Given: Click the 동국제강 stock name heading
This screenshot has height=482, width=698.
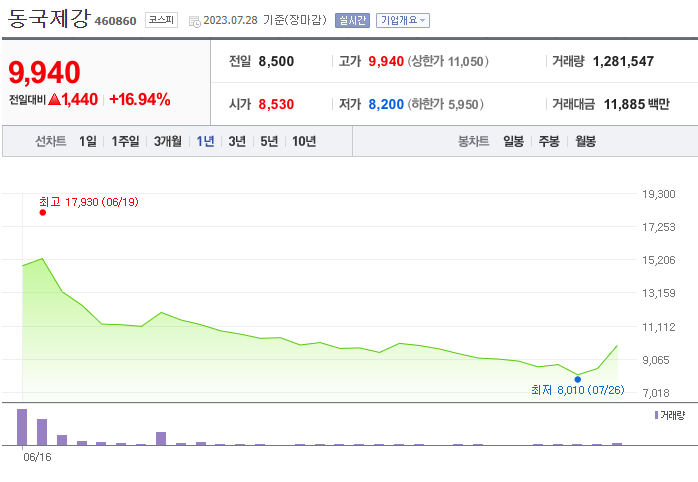Looking at the screenshot, I should click(49, 19).
